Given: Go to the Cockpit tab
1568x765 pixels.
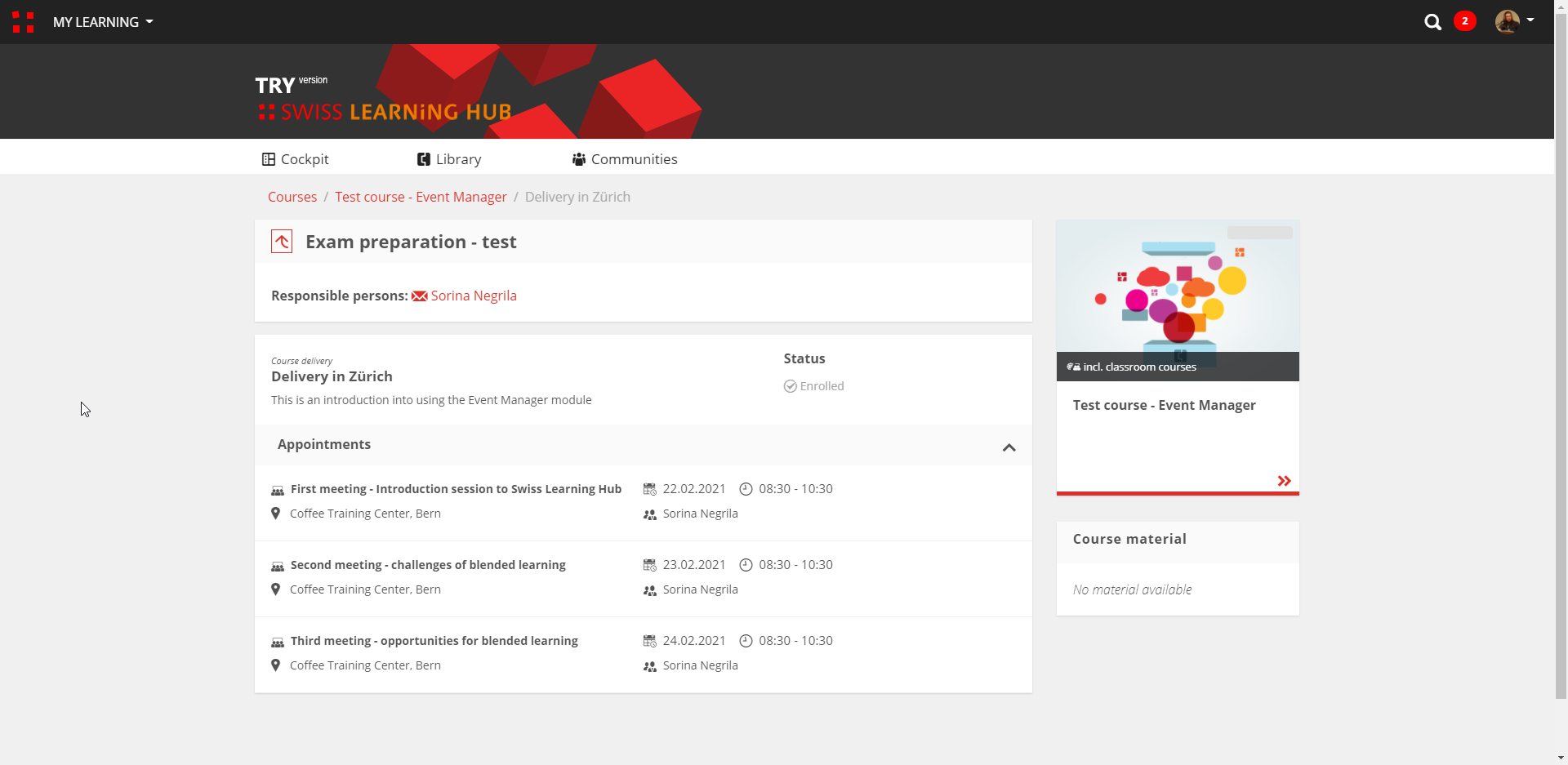Looking at the screenshot, I should (296, 159).
